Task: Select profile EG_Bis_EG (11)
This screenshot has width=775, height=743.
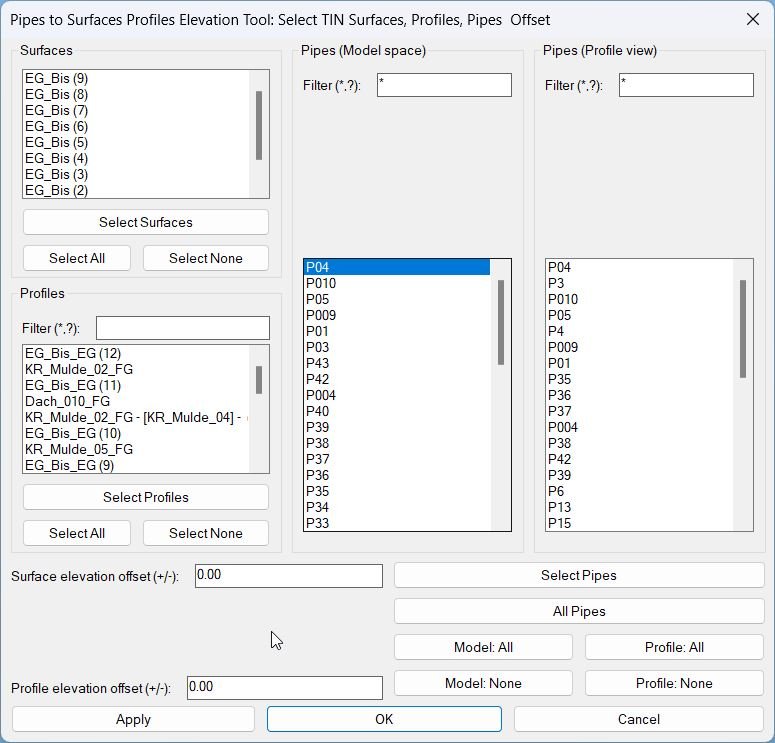Action: click(x=136, y=385)
